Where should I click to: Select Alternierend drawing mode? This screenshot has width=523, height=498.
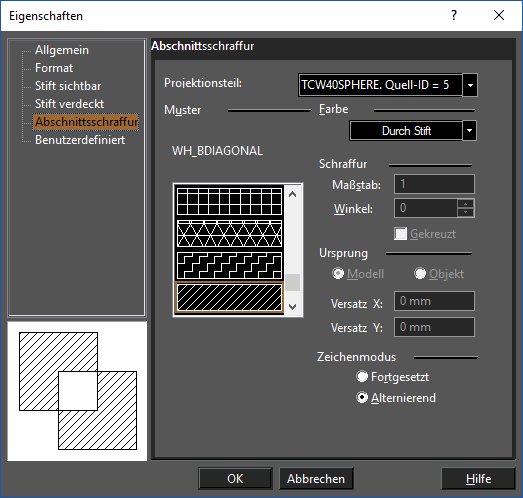(x=362, y=398)
